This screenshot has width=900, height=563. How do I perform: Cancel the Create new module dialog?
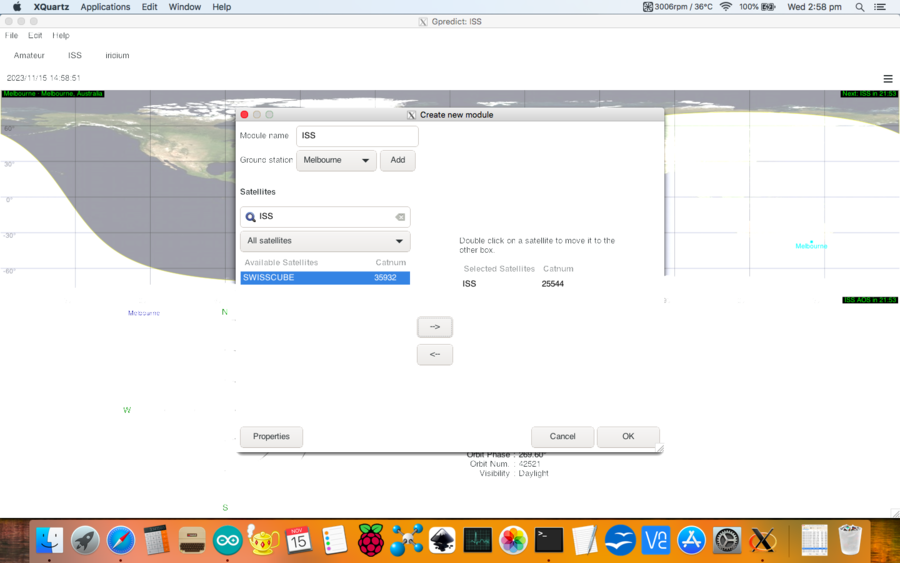[562, 437]
